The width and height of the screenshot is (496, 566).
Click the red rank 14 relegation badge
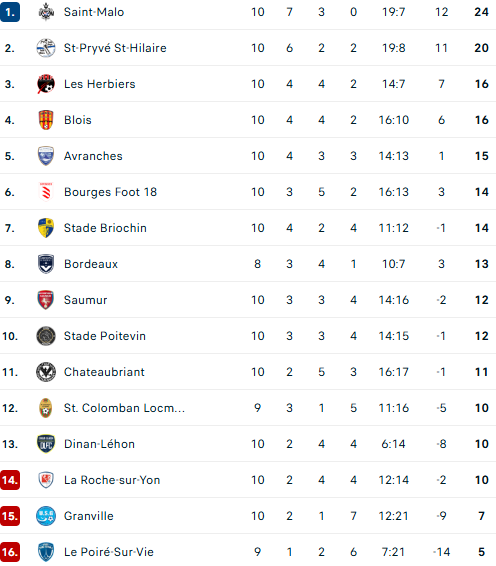point(10,480)
